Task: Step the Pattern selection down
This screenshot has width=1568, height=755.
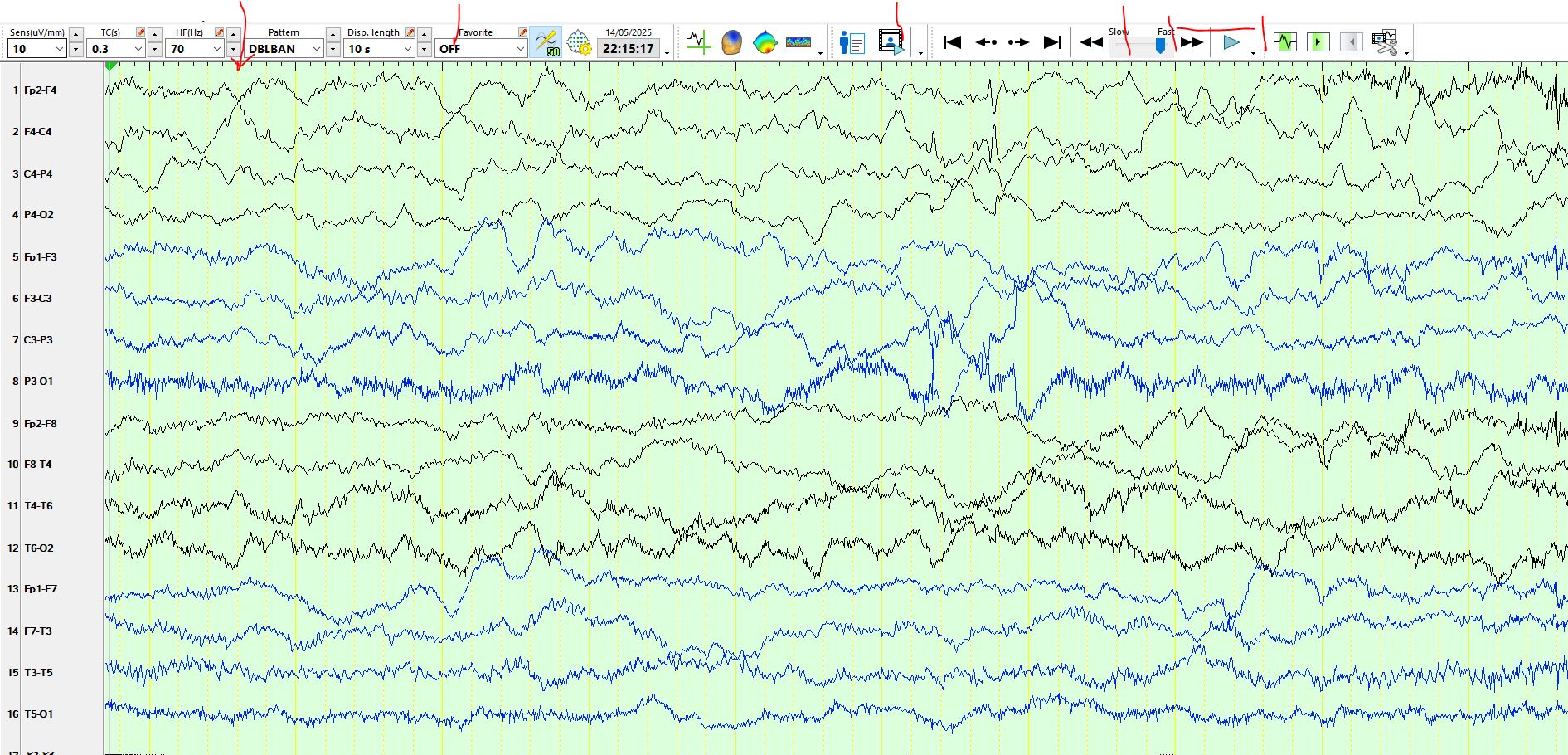Action: [333, 50]
